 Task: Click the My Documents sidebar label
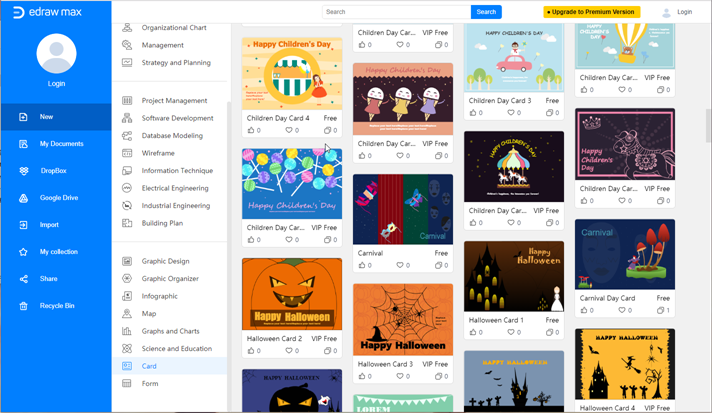tap(61, 144)
